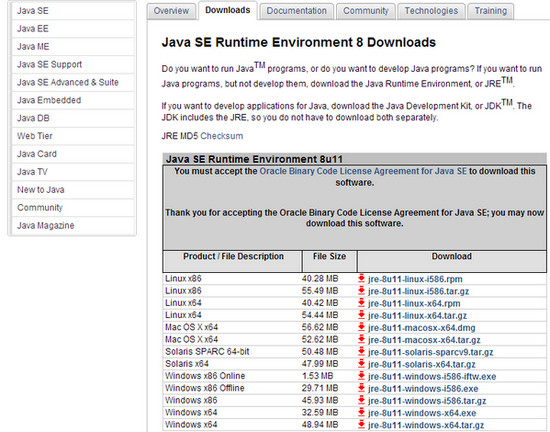The width and height of the screenshot is (550, 432).
Task: Open Java EE in the sidebar
Action: [x=73, y=29]
